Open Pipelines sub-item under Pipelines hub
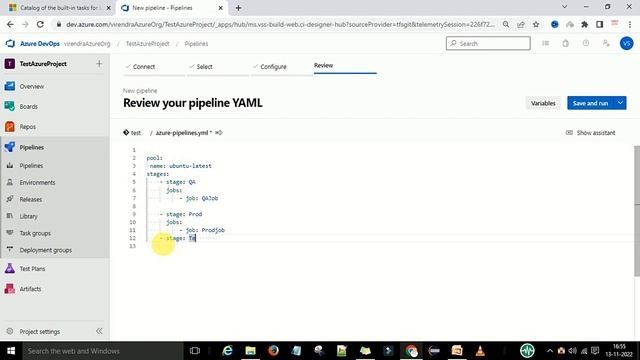This screenshot has width=640, height=360. click(x=31, y=165)
